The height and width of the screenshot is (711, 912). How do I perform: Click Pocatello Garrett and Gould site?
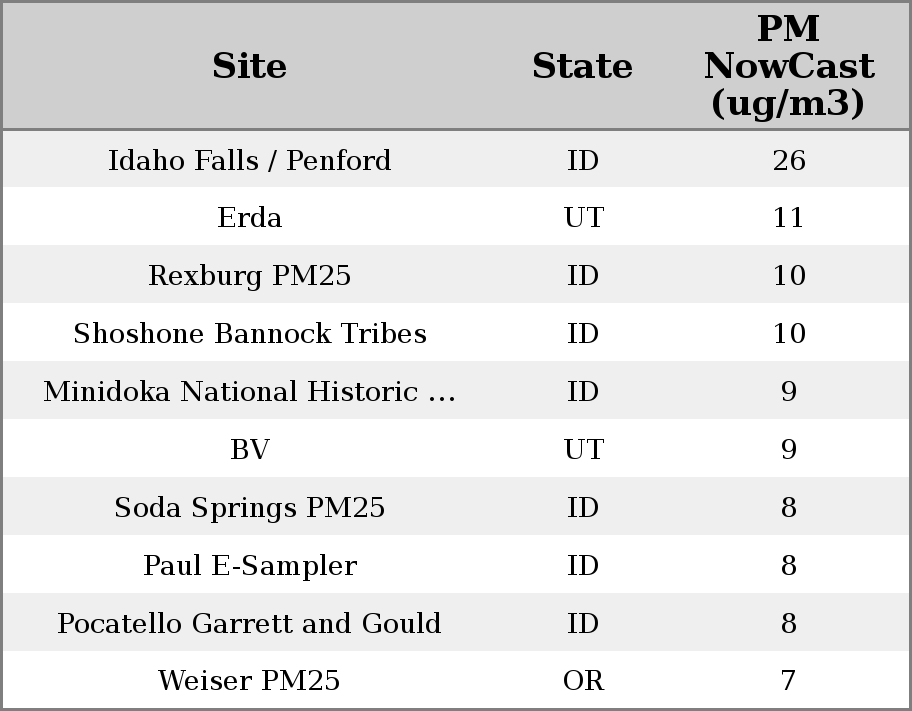click(x=249, y=624)
